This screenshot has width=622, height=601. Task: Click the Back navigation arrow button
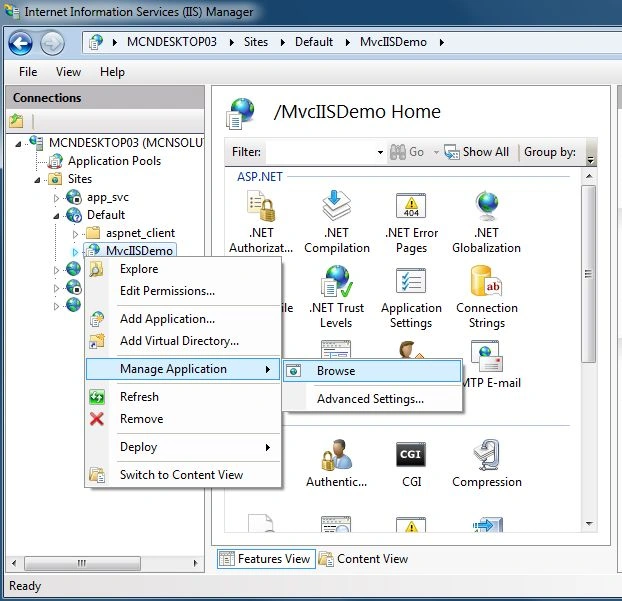[20, 43]
